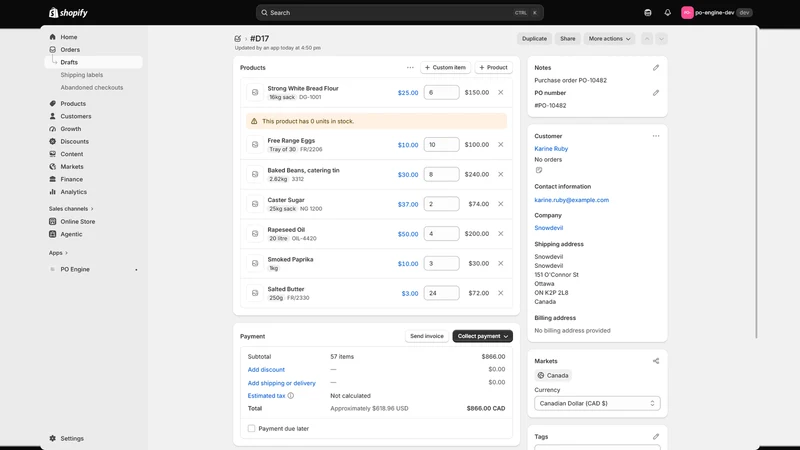Edit Tags with pencil icon
800x450 pixels.
point(656,437)
